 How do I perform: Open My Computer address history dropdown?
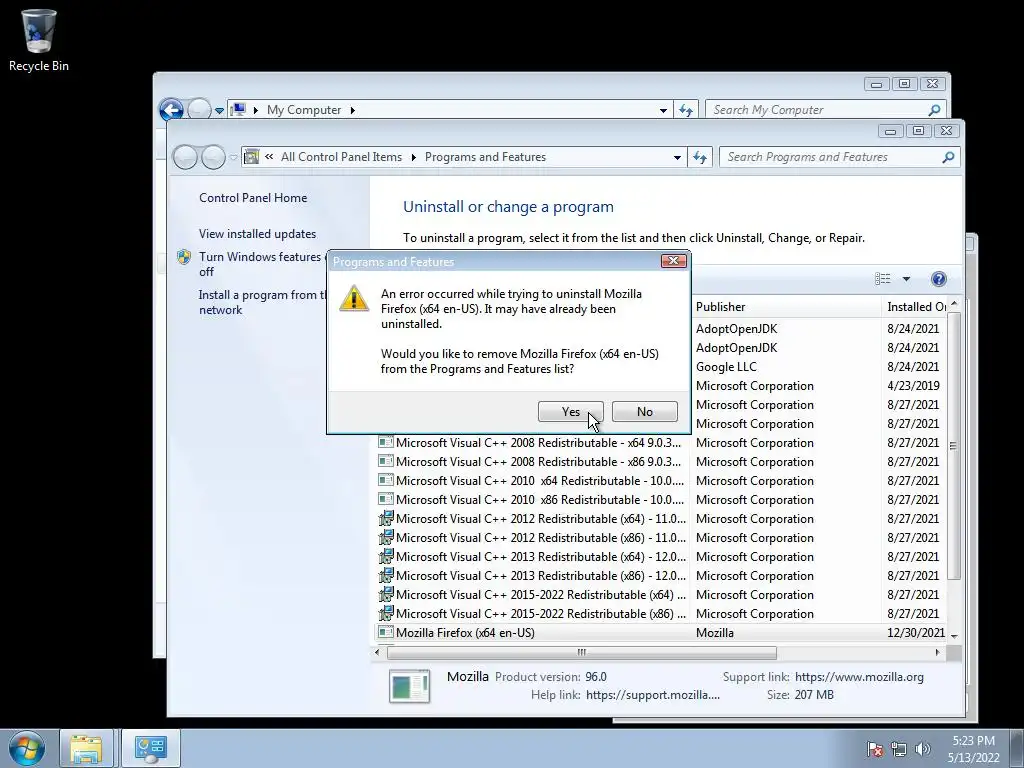664,110
